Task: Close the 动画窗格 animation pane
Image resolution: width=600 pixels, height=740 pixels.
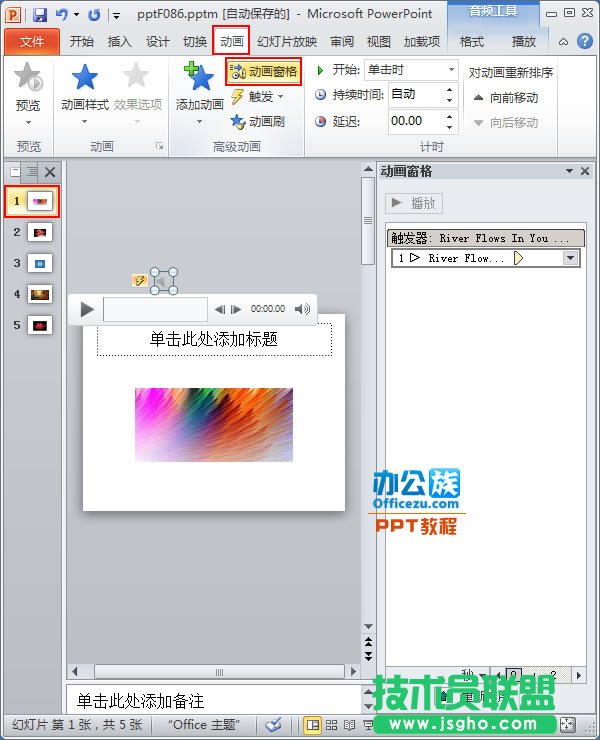Action: click(585, 171)
